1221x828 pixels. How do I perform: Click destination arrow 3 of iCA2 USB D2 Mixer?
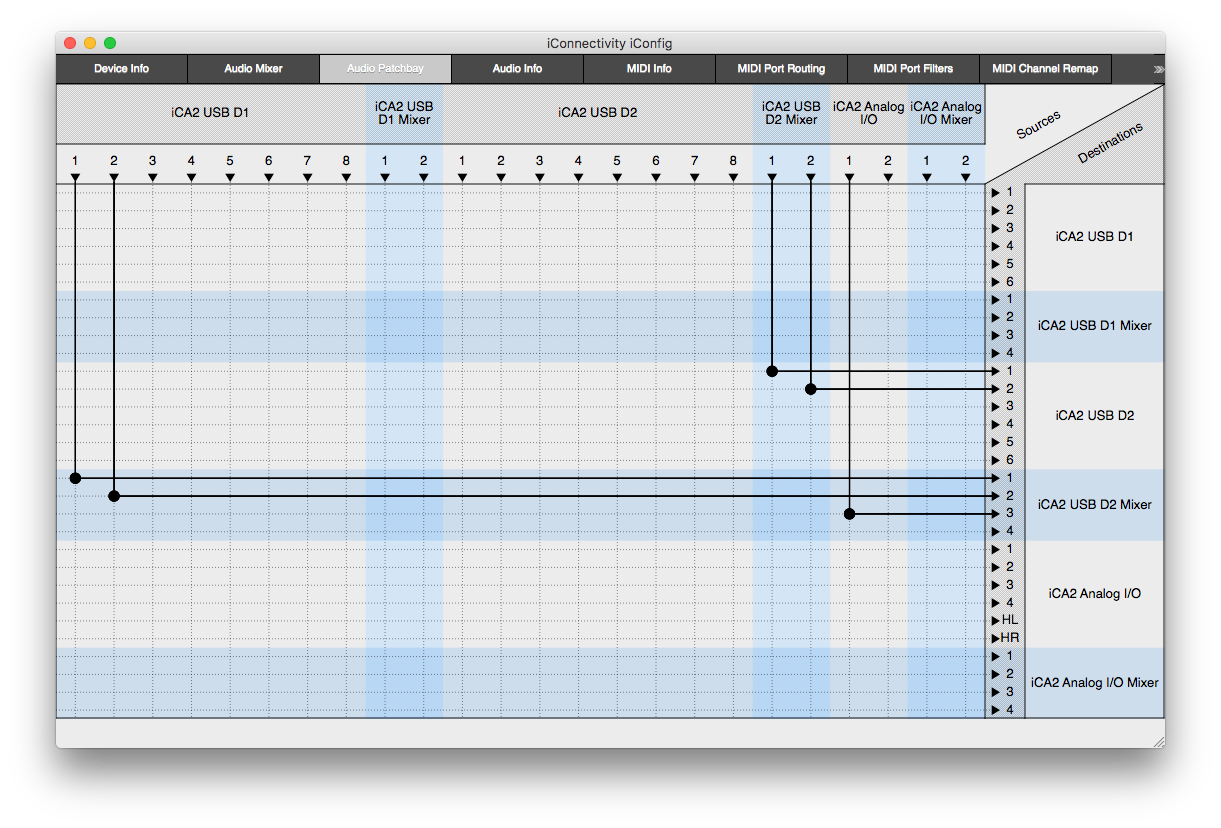[x=996, y=514]
